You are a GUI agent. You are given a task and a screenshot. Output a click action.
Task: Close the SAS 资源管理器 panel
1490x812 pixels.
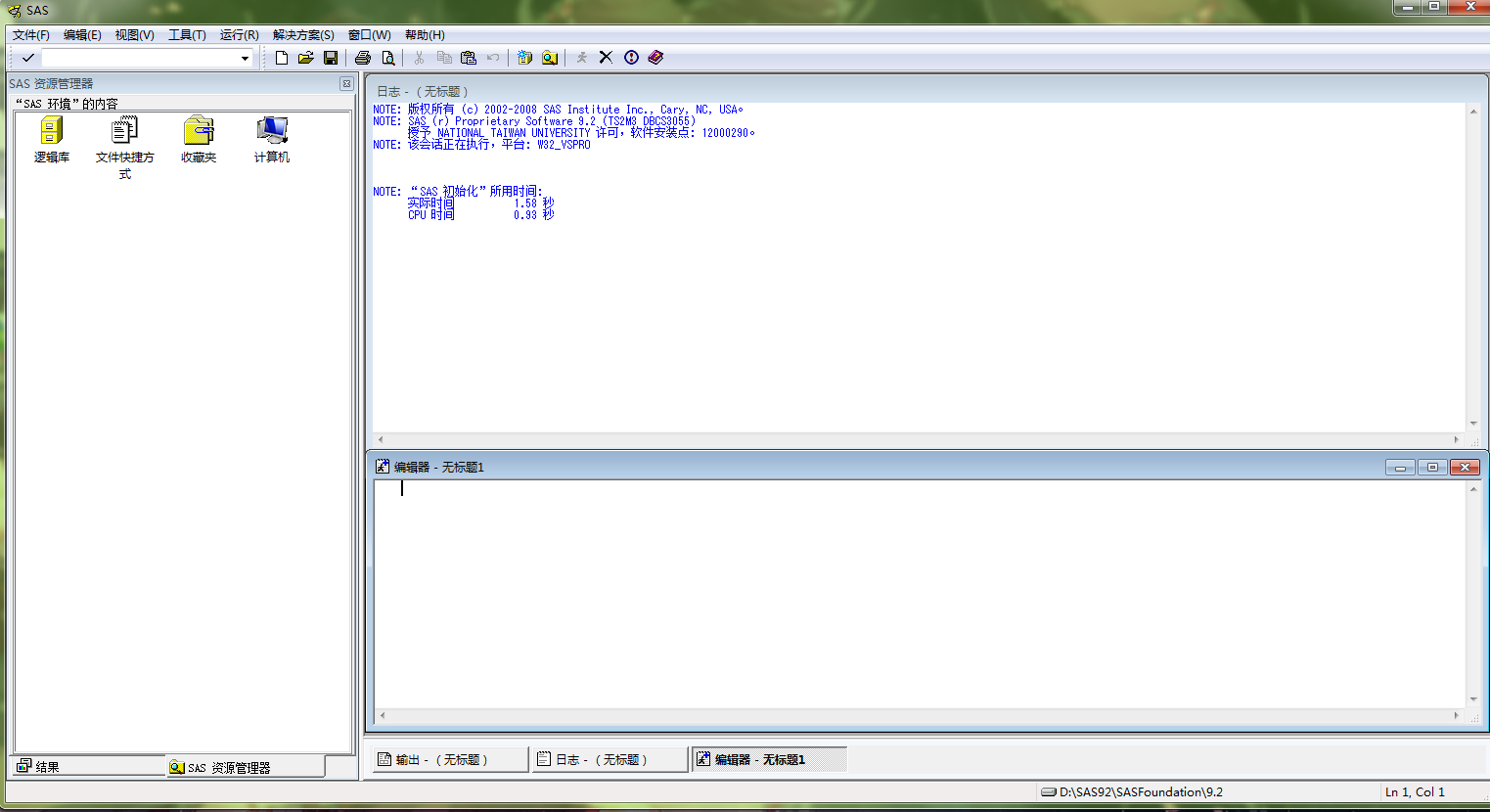tap(346, 84)
